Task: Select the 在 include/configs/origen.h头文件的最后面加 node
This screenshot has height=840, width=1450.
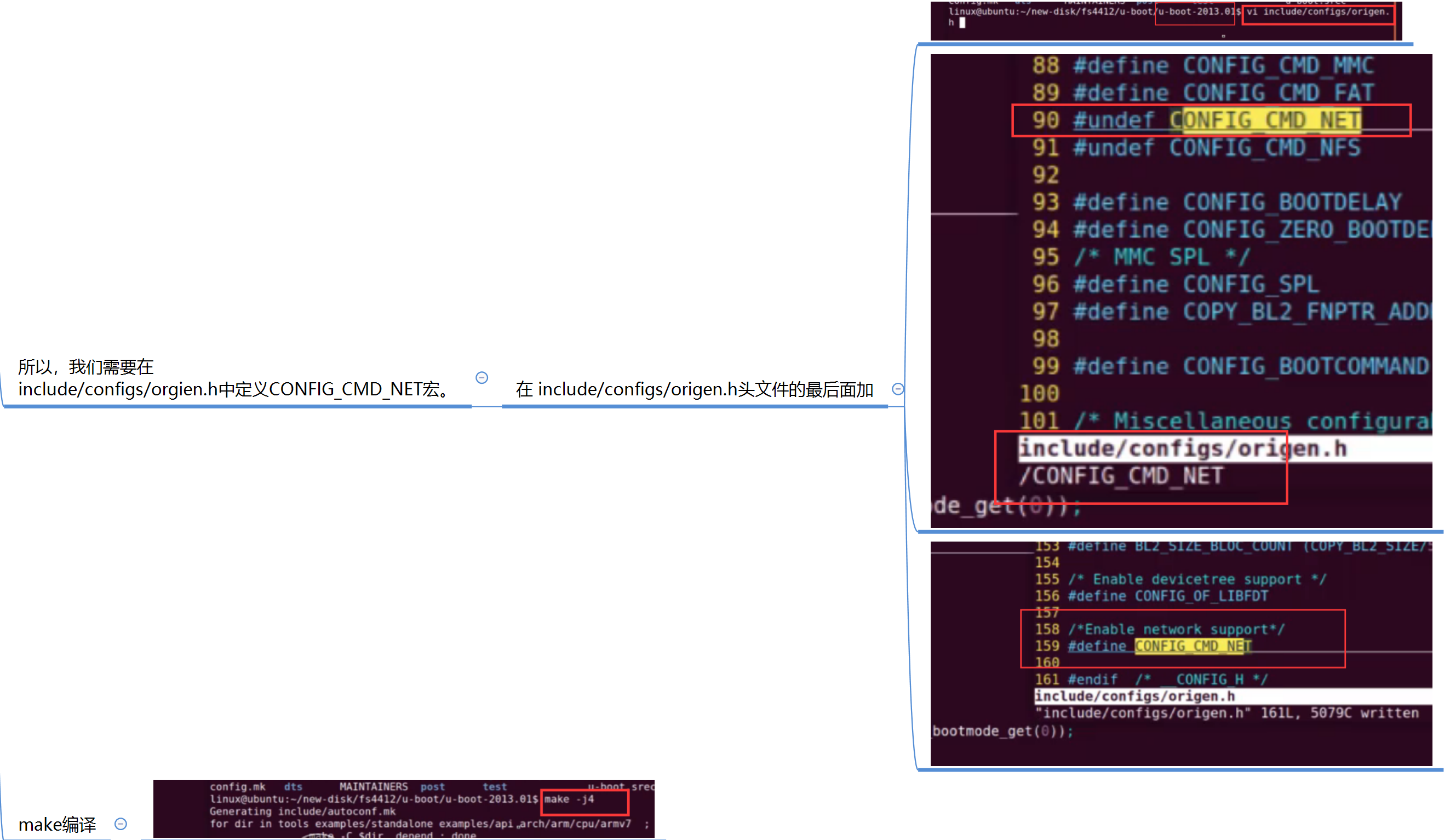Action: tap(694, 389)
